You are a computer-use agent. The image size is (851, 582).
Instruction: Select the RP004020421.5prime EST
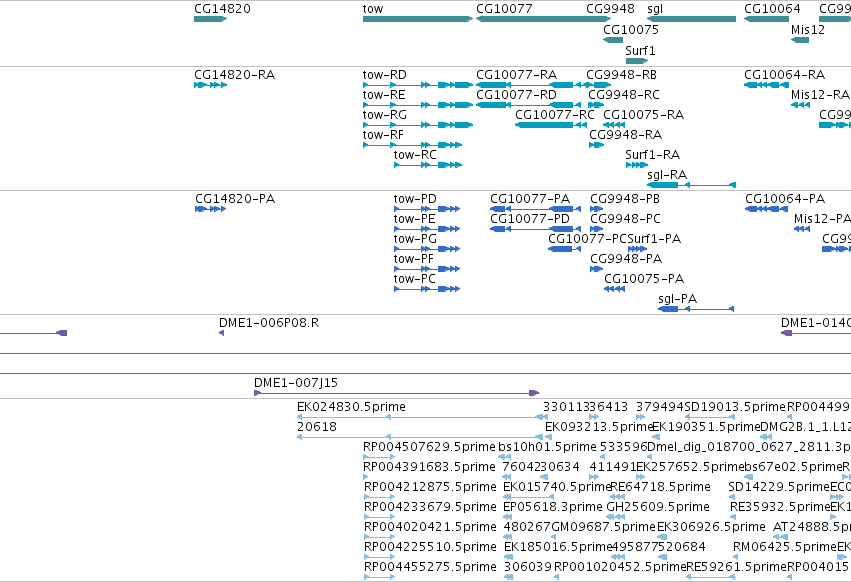click(x=379, y=537)
